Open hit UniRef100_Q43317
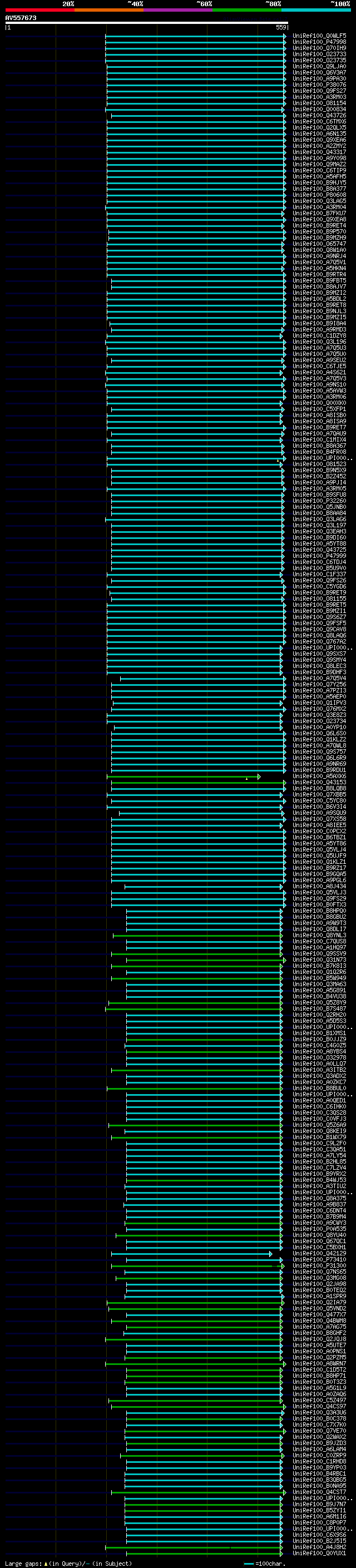 click(319, 152)
